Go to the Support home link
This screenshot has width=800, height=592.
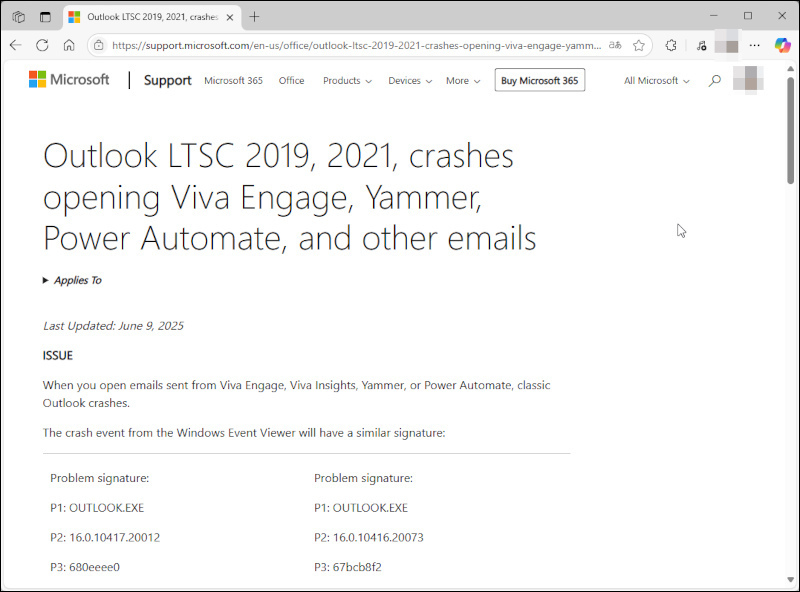coord(167,80)
